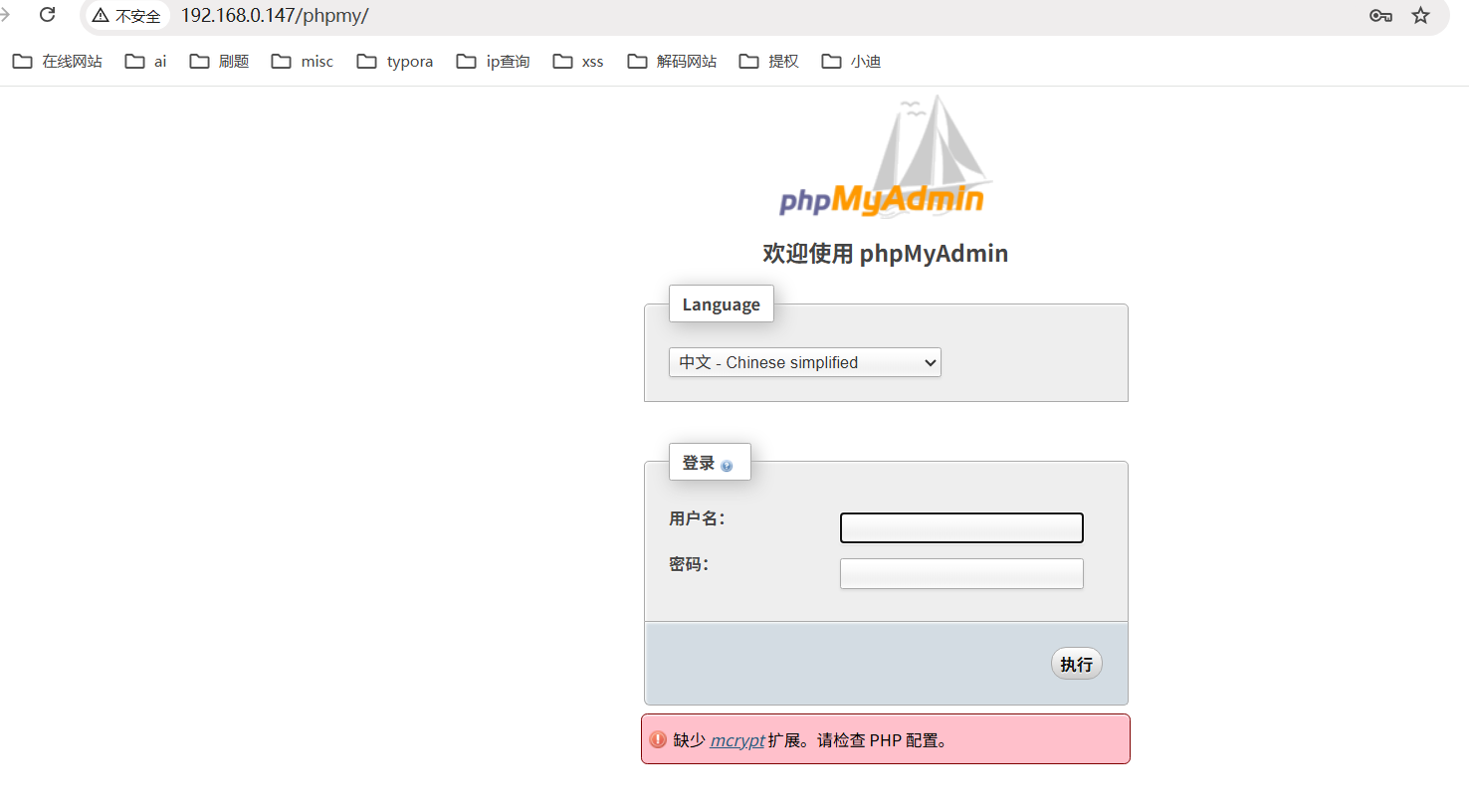Open the 在线网站 bookmark folder
This screenshot has width=1469, height=812.
tap(58, 62)
